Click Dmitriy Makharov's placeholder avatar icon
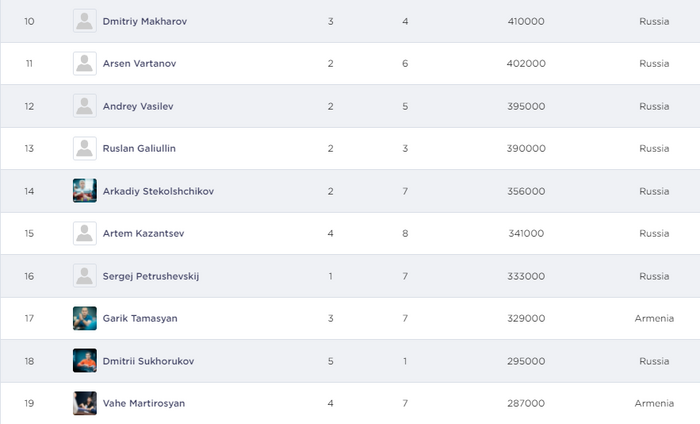The height and width of the screenshot is (424, 700). pos(85,21)
